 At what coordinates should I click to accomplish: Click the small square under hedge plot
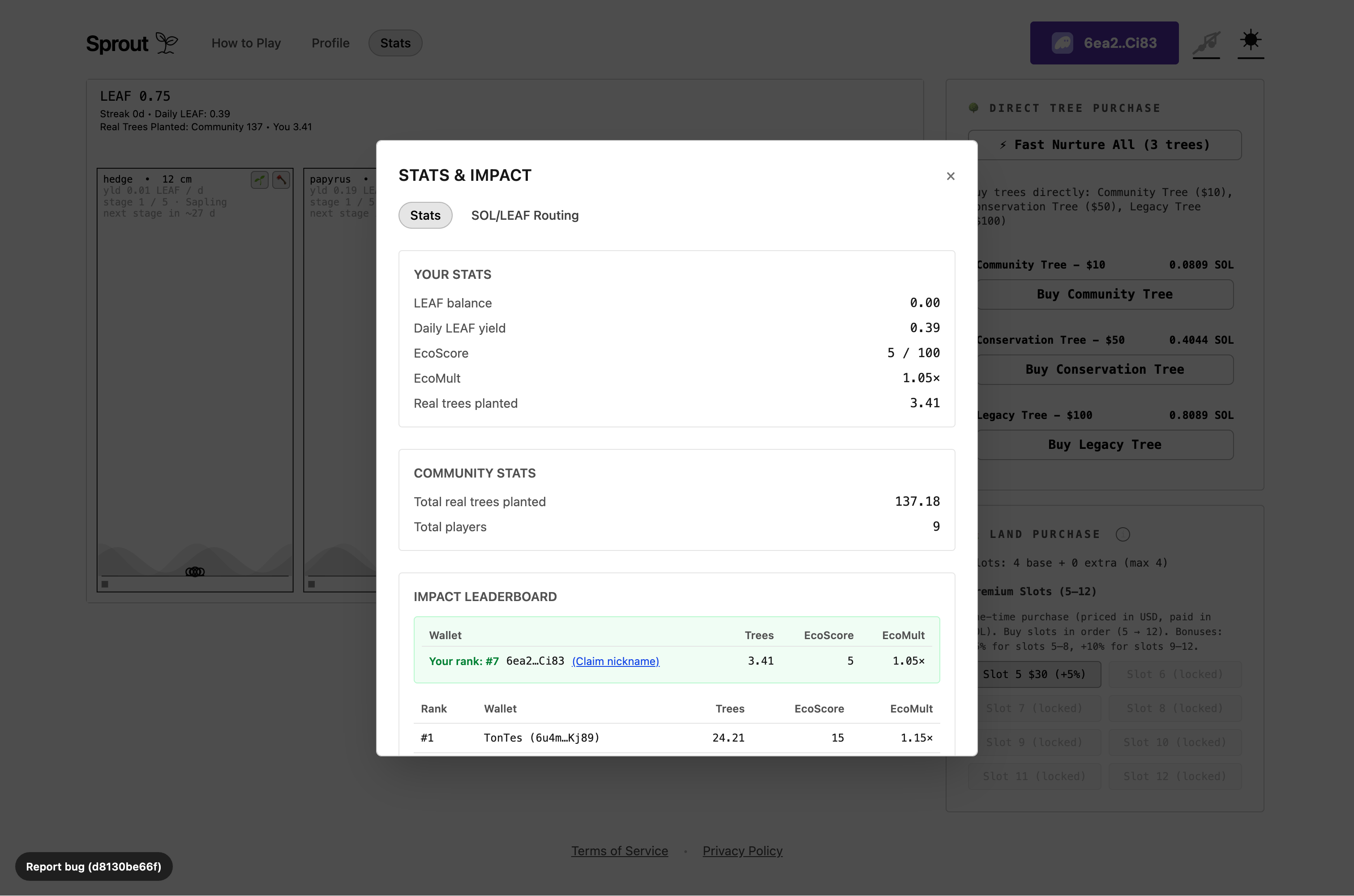(x=105, y=584)
